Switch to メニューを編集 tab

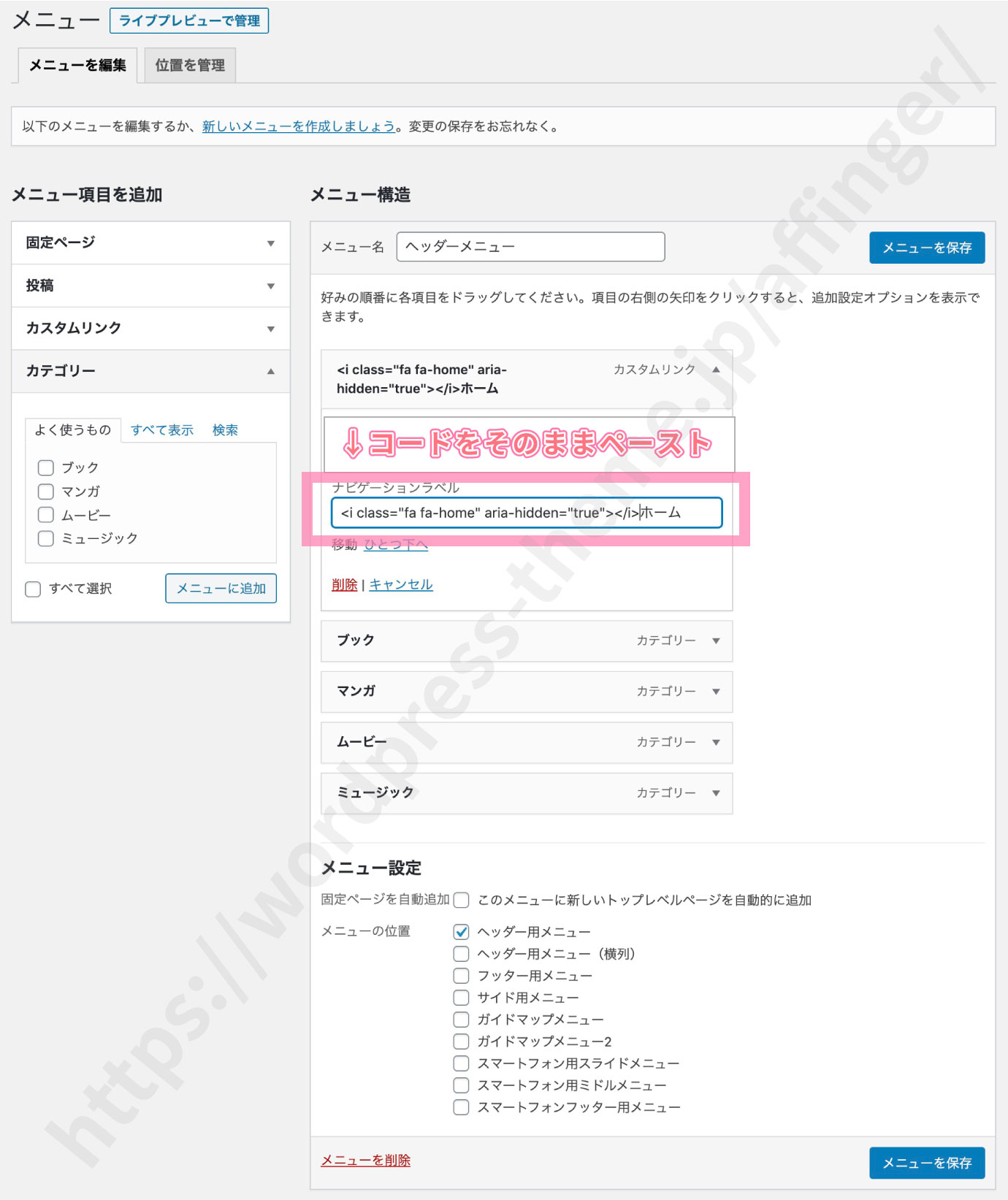pos(77,65)
